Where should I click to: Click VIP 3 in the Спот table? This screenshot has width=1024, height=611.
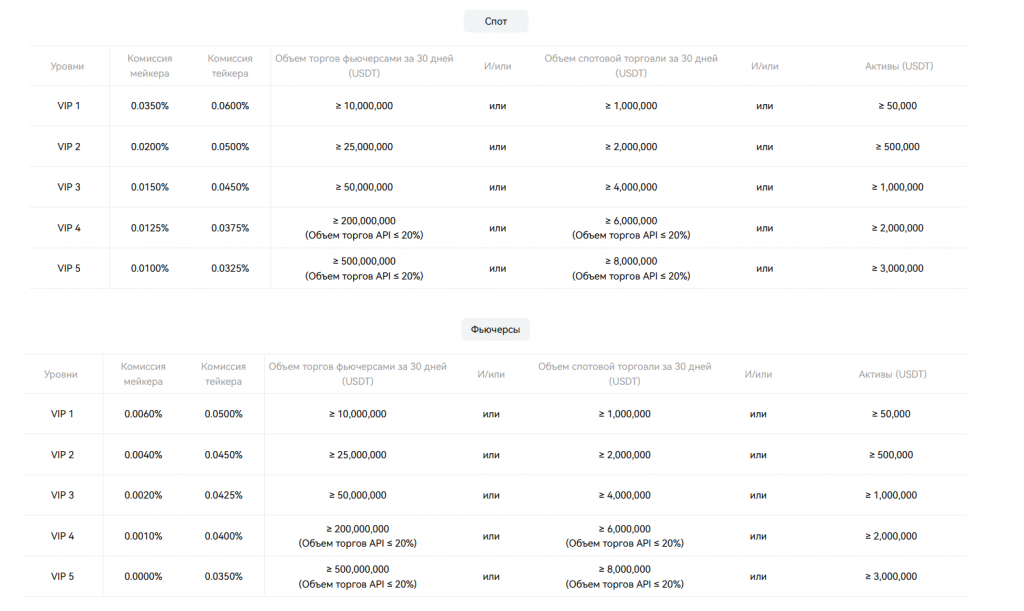click(69, 187)
